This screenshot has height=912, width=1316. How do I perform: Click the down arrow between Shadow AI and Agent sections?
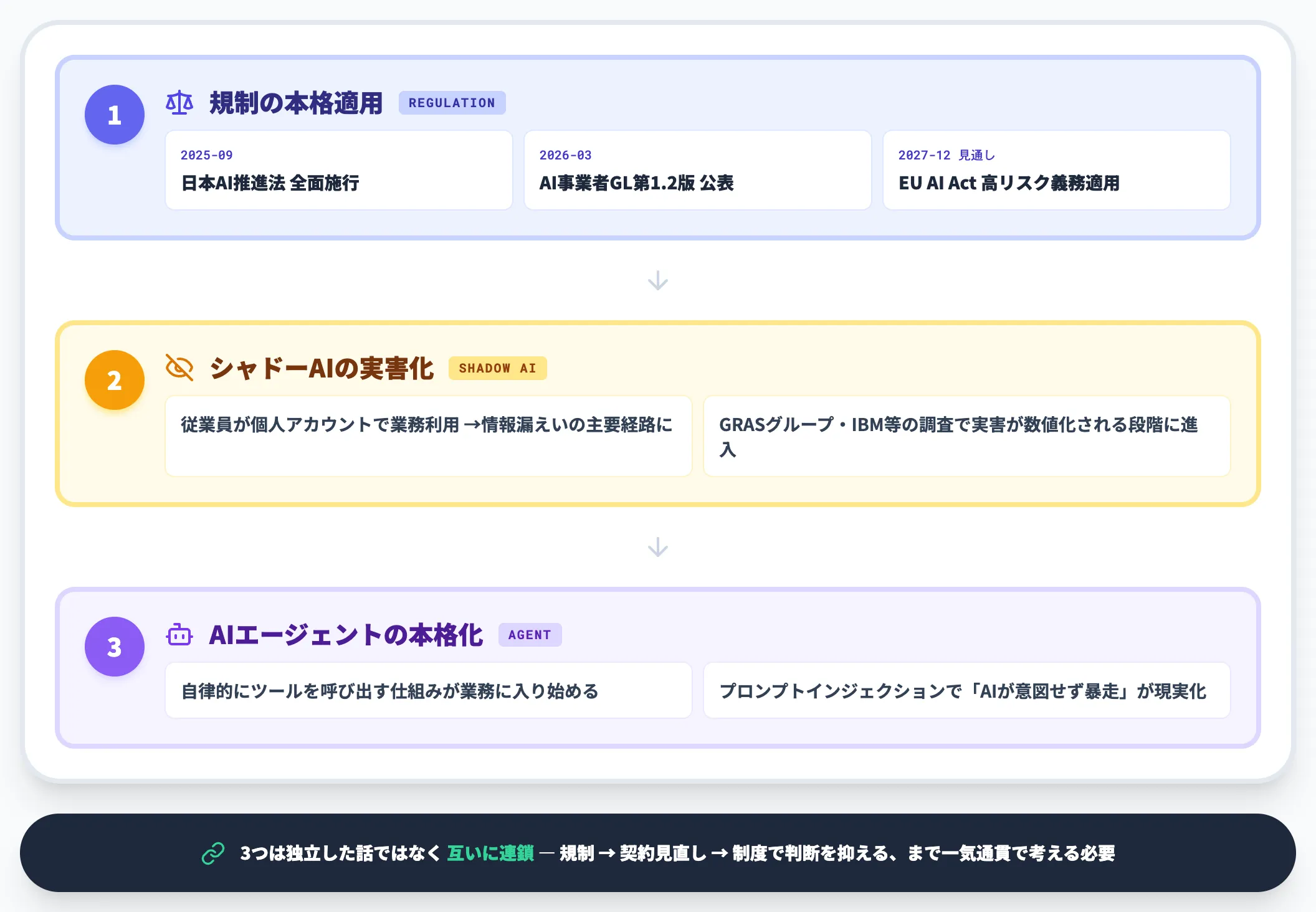[x=658, y=547]
